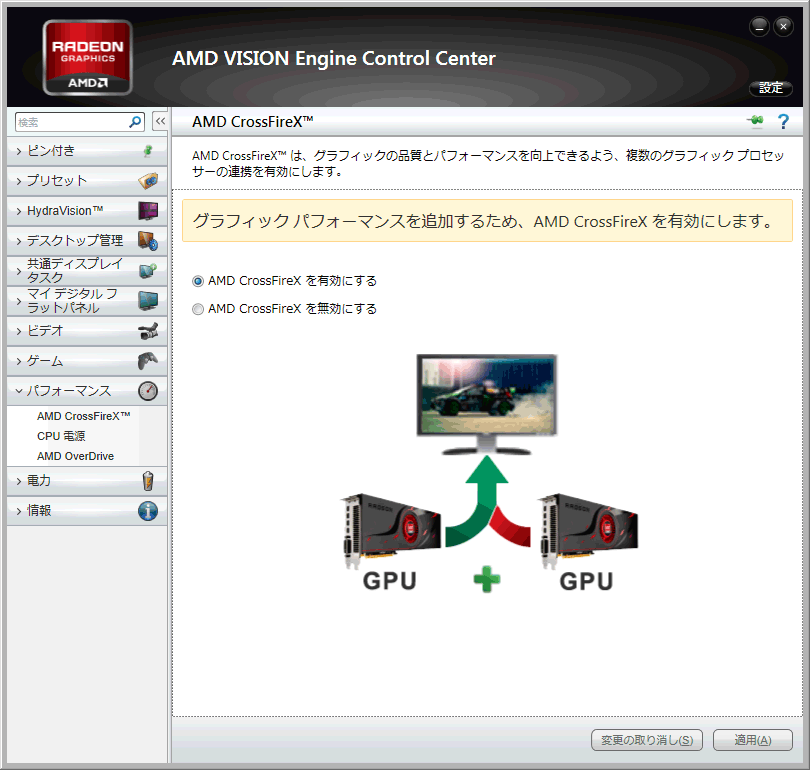Click the デスクトップ管理 icon
This screenshot has width=810, height=770.
tap(148, 241)
